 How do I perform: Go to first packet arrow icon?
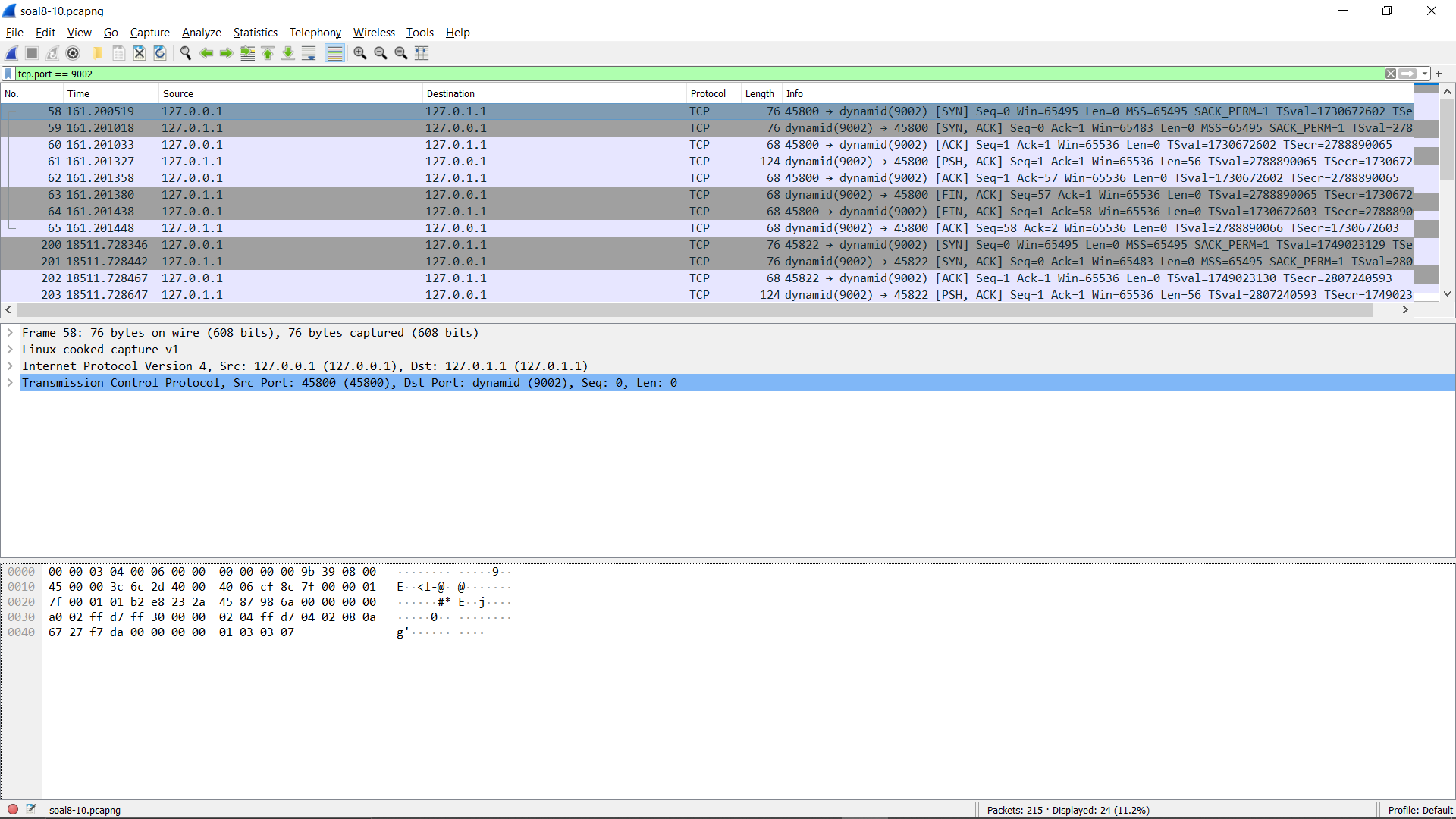click(x=268, y=53)
